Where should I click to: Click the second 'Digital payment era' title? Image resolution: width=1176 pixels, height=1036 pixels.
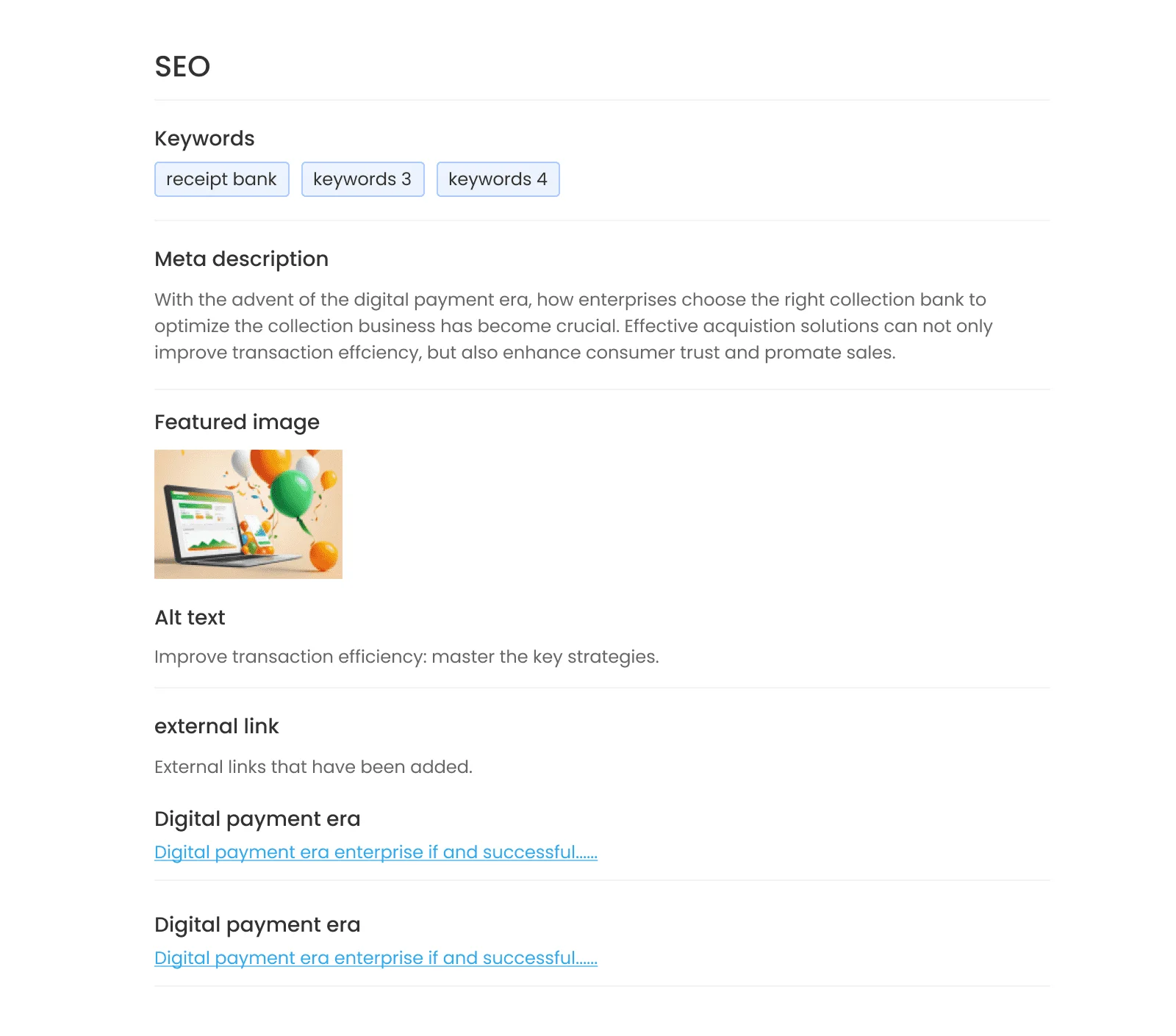pos(257,924)
